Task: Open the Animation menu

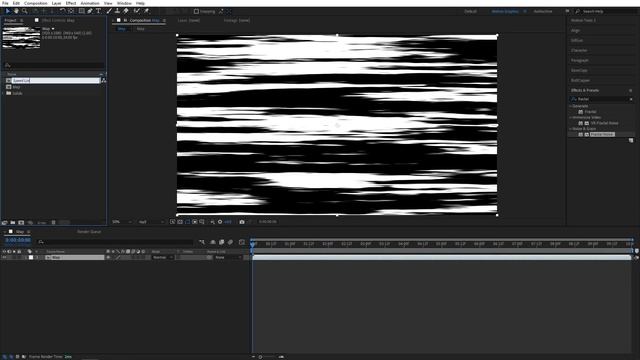Action: (x=90, y=3)
